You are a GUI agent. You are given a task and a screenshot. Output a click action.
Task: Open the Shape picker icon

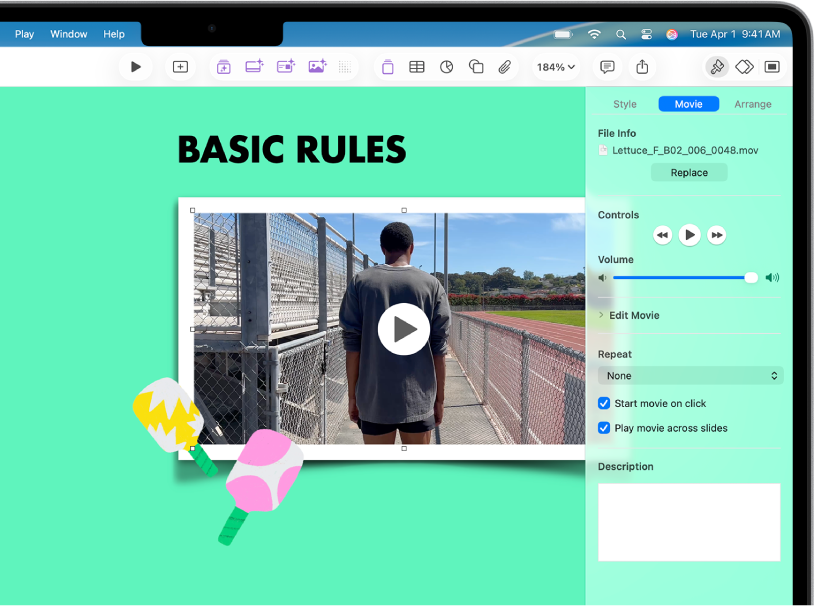coord(475,67)
